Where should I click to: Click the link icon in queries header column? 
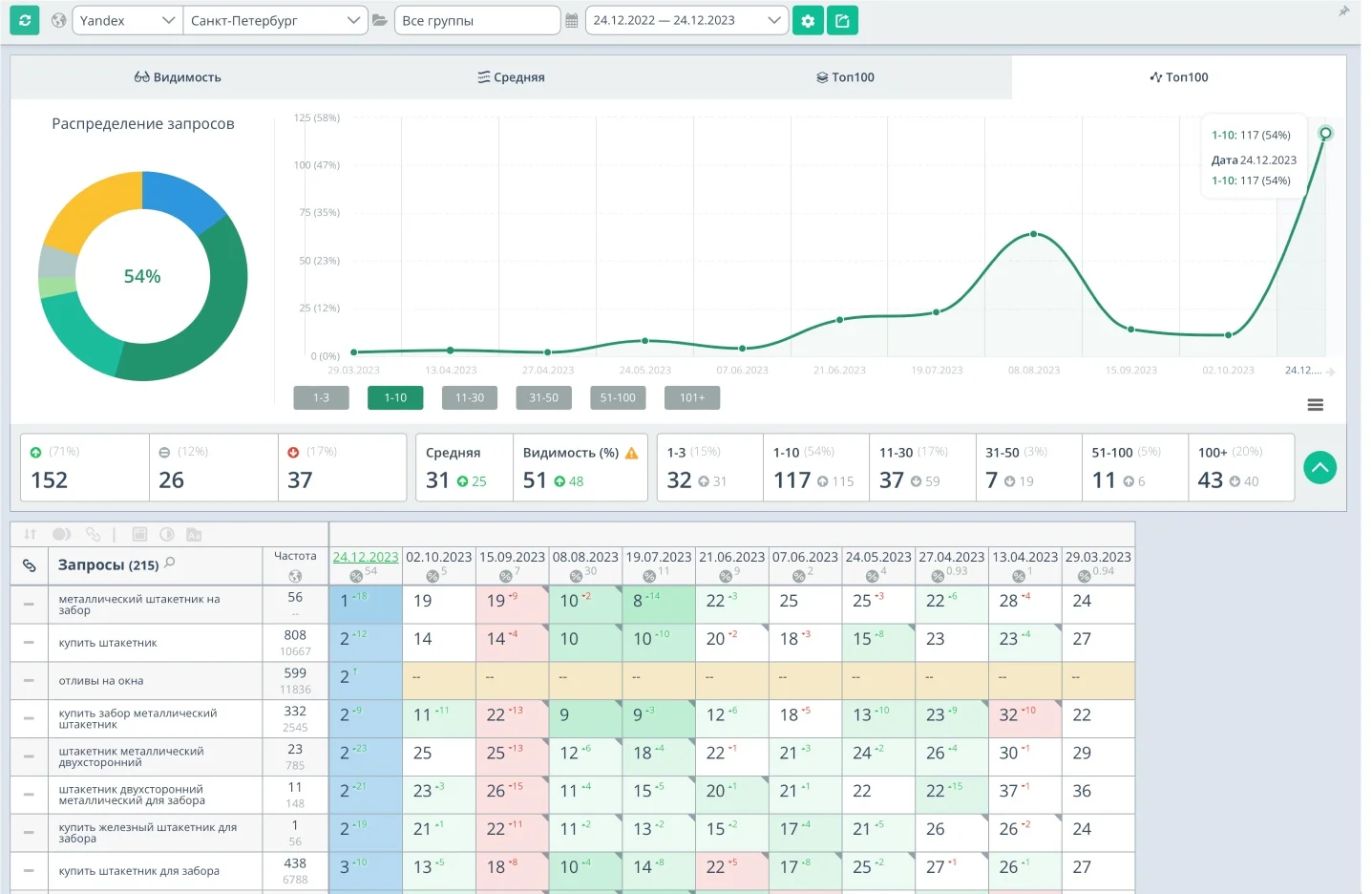[30, 565]
